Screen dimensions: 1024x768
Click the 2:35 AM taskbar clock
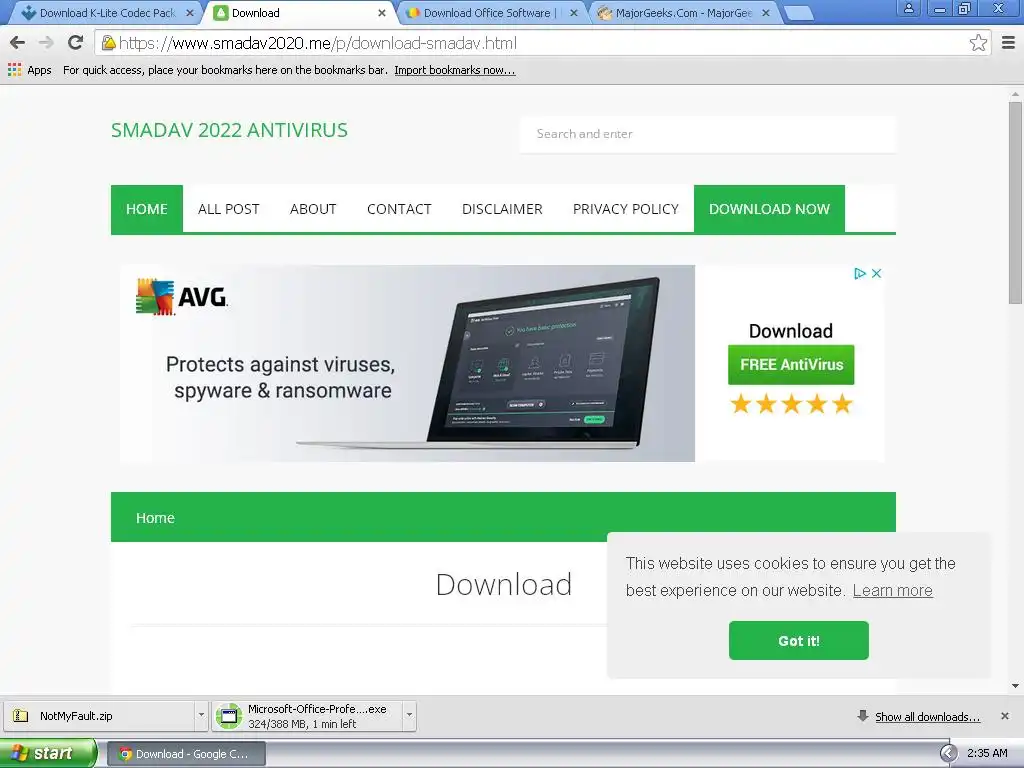tap(987, 753)
